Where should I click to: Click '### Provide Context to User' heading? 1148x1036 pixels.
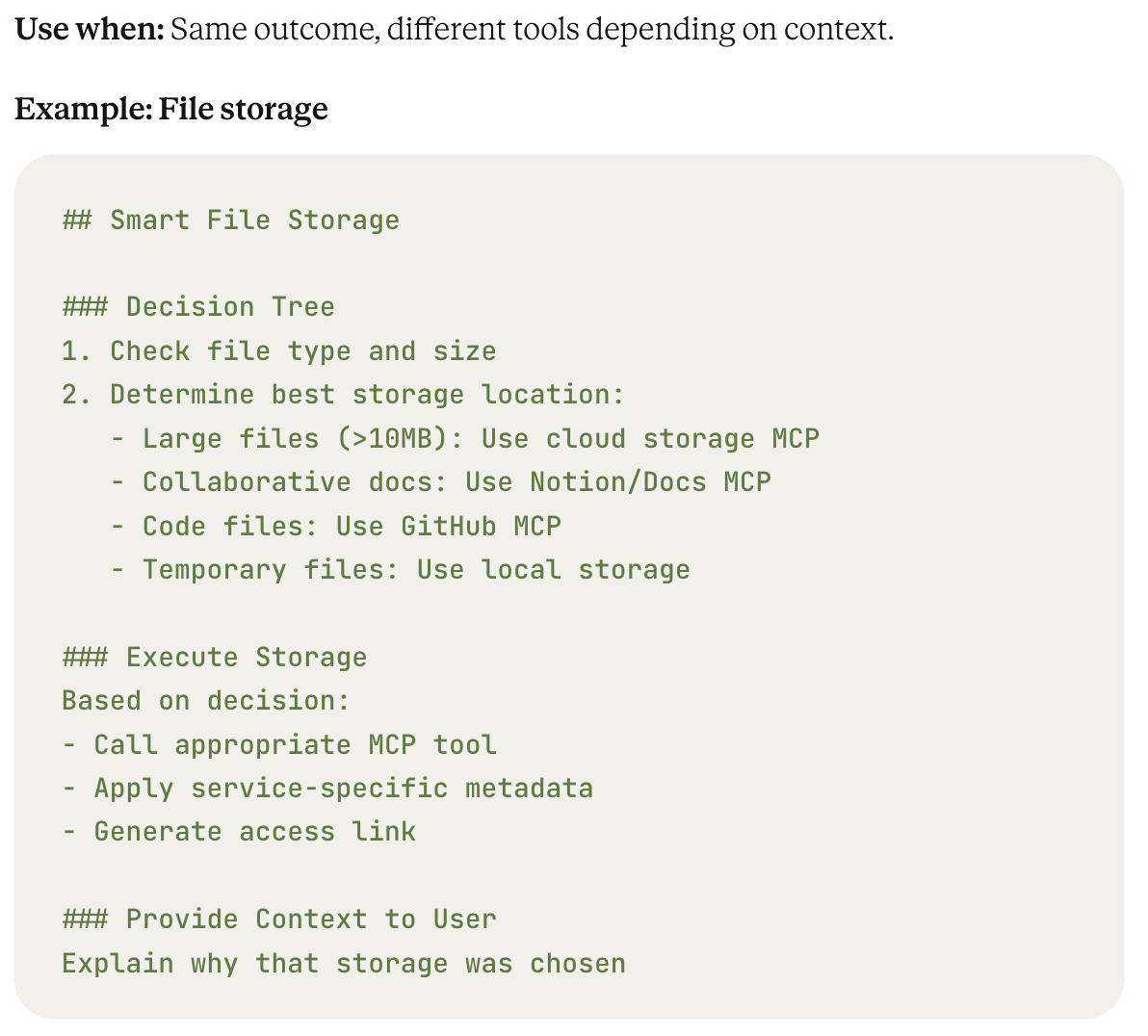click(x=279, y=919)
